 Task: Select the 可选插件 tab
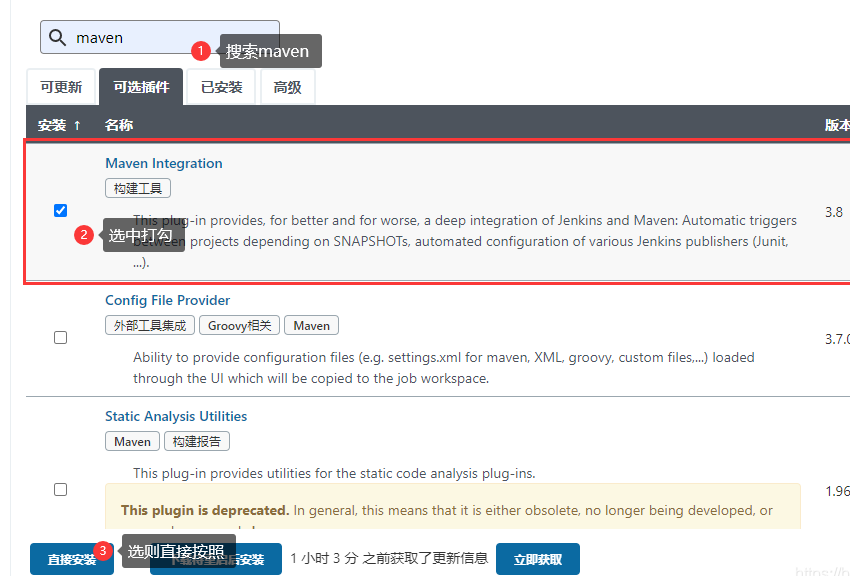pyautogui.click(x=141, y=87)
